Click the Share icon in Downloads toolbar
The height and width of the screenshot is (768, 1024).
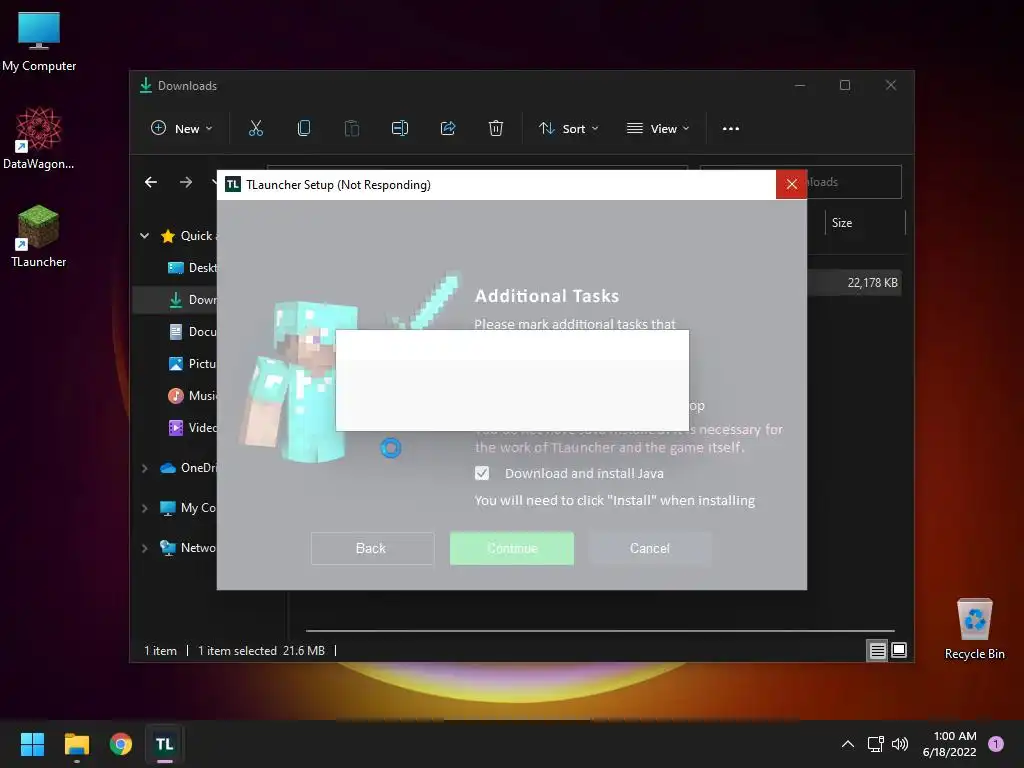point(448,128)
